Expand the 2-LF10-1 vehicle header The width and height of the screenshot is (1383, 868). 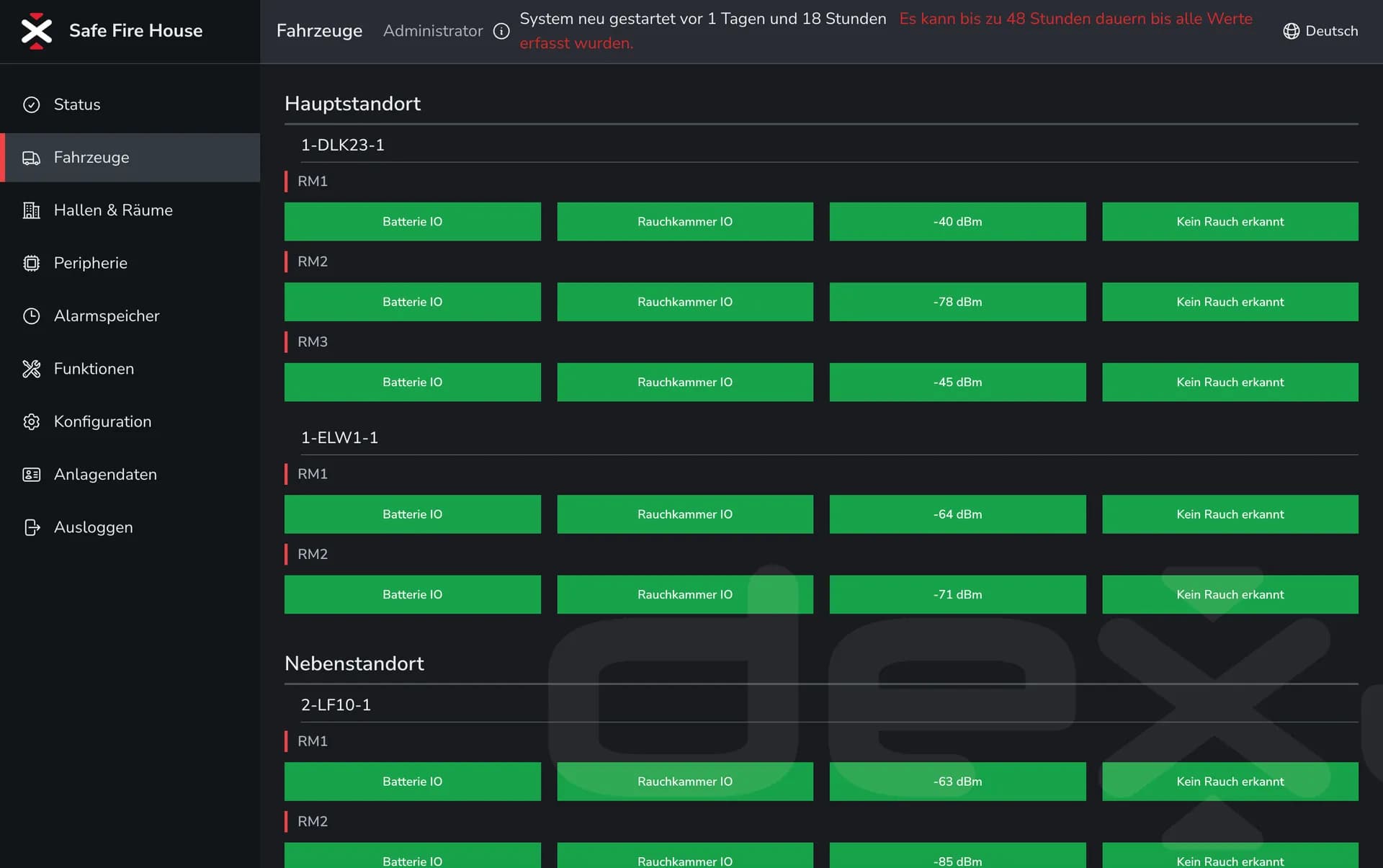[336, 704]
